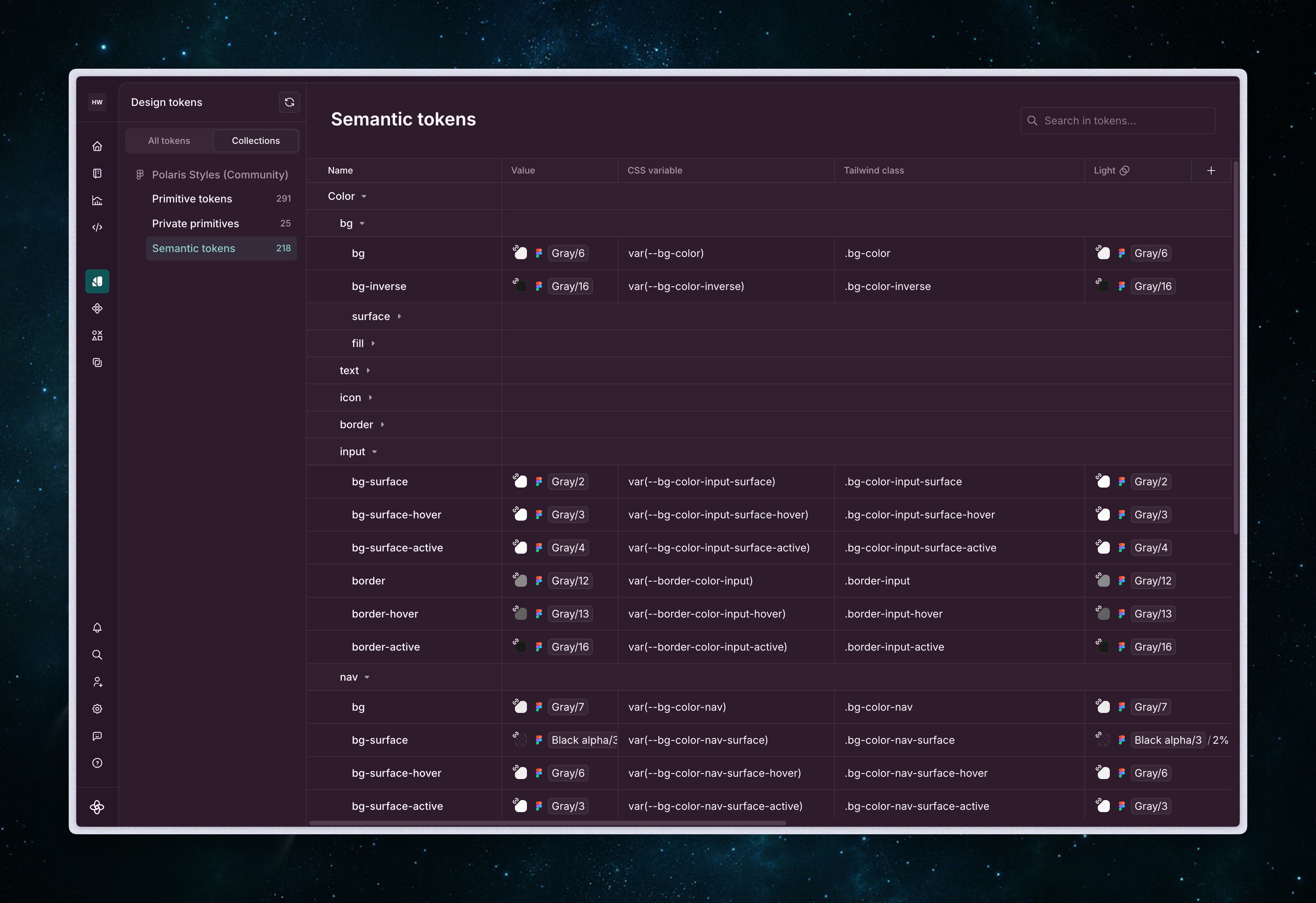This screenshot has height=903, width=1316.
Task: Expand the border token group
Action: [383, 425]
